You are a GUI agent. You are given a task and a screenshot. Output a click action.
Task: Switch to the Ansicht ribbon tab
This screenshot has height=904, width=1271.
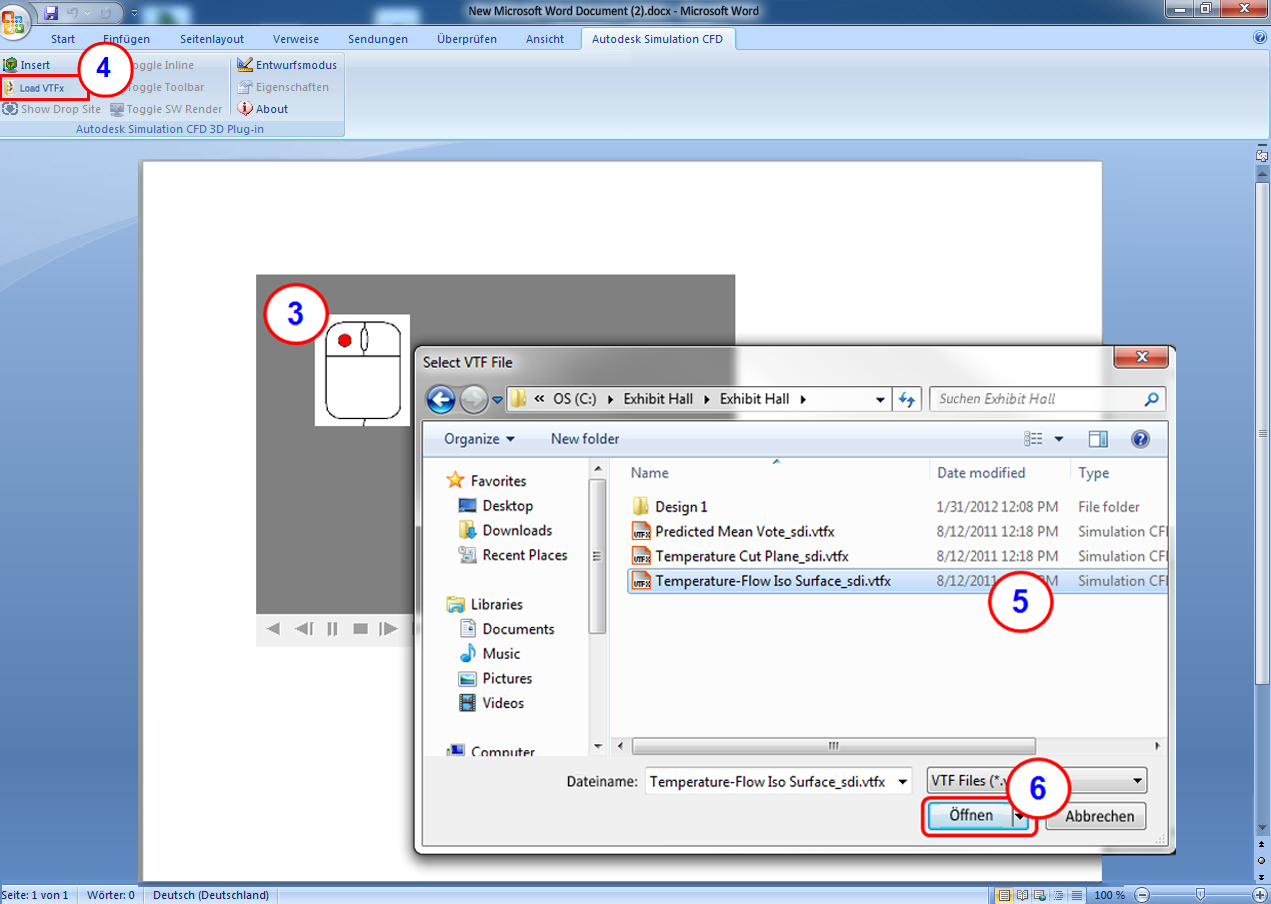click(x=545, y=39)
